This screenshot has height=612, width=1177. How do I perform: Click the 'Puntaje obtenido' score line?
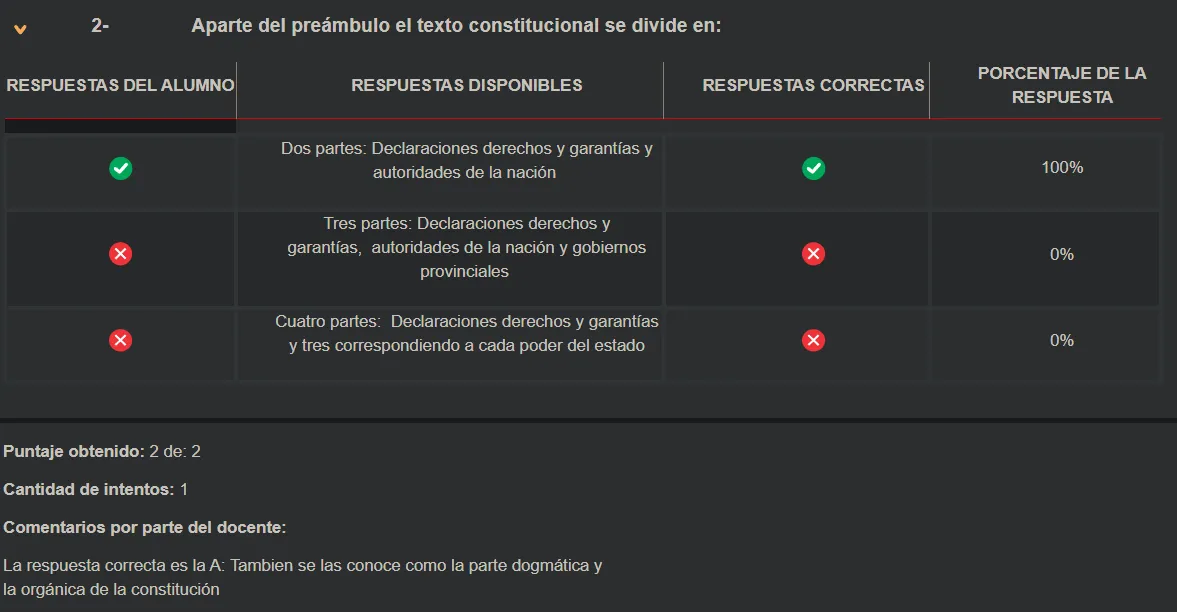102,452
